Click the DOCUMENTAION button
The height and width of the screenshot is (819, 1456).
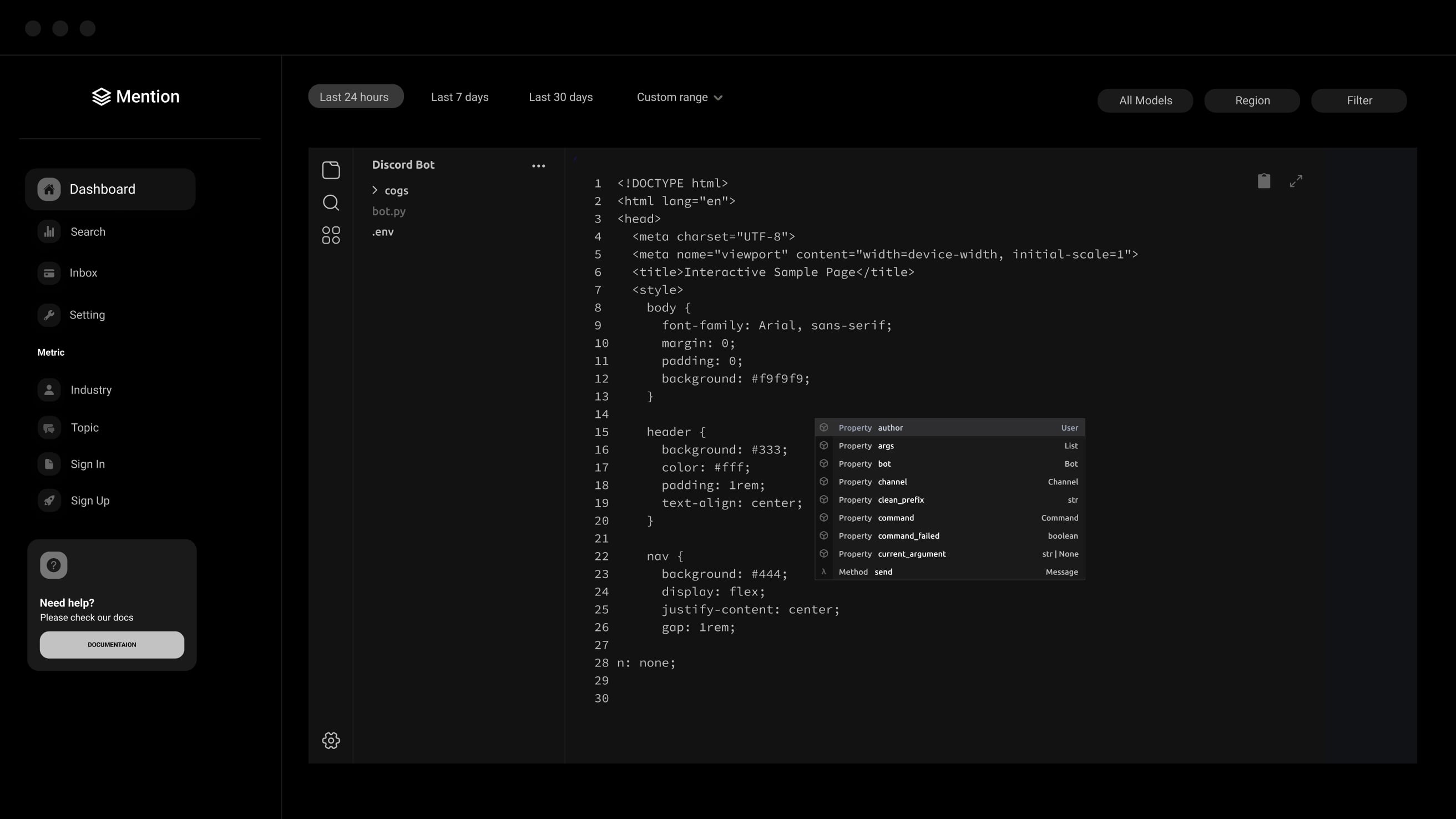pos(112,644)
